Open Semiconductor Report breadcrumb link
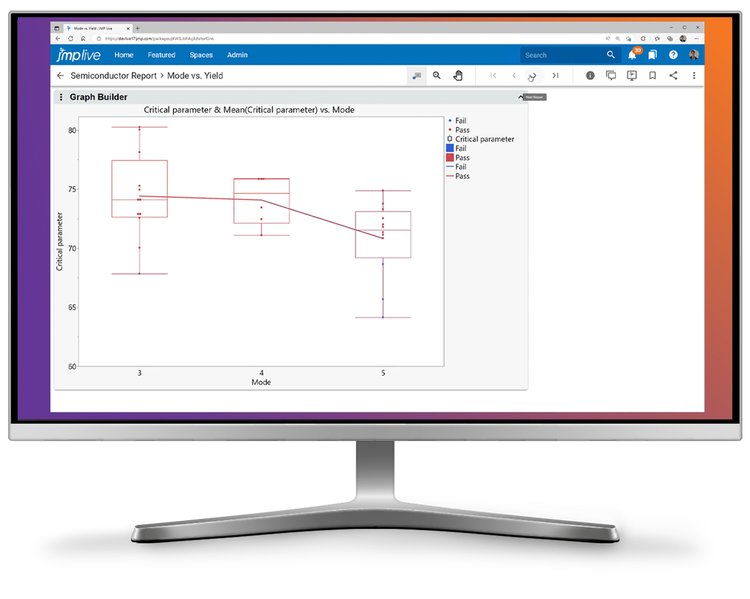 [113, 76]
